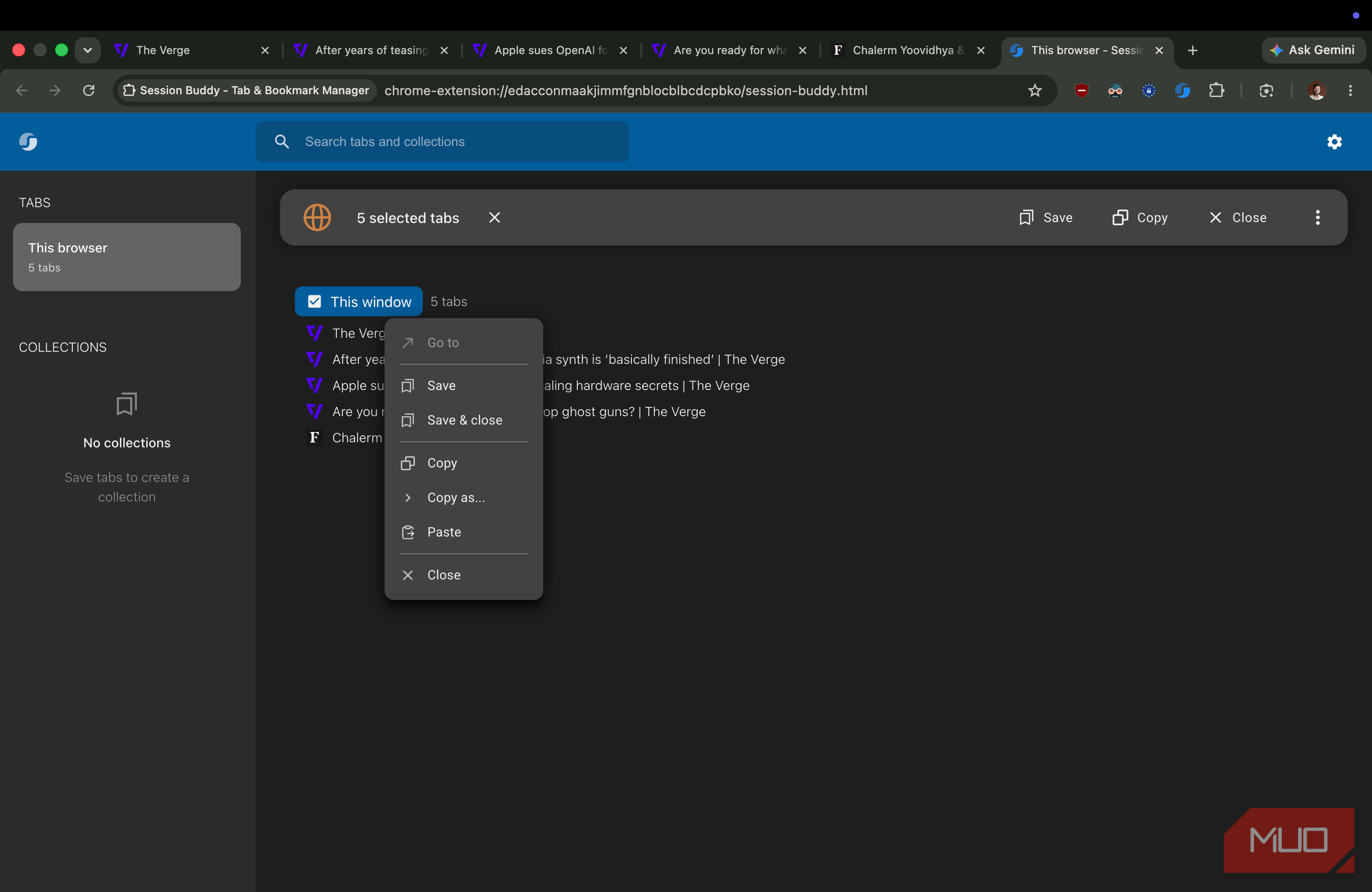Open the three-dot menu for selected tabs
The height and width of the screenshot is (892, 1372).
1317,217
